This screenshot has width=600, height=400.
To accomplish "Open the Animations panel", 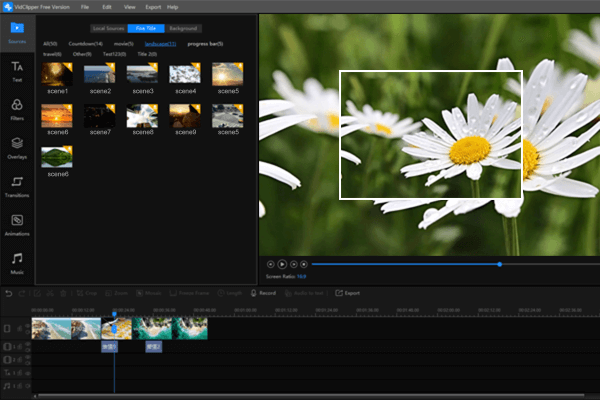I will [17, 224].
